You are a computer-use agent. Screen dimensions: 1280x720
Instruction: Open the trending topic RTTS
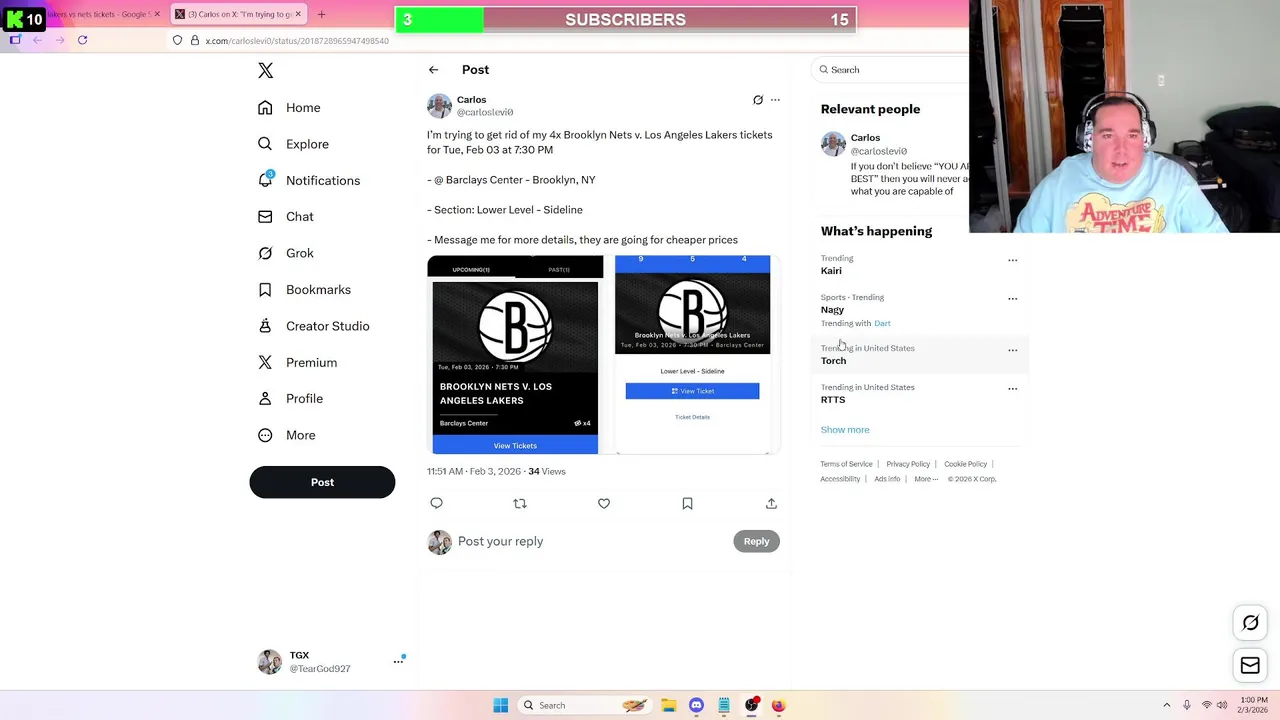[833, 400]
